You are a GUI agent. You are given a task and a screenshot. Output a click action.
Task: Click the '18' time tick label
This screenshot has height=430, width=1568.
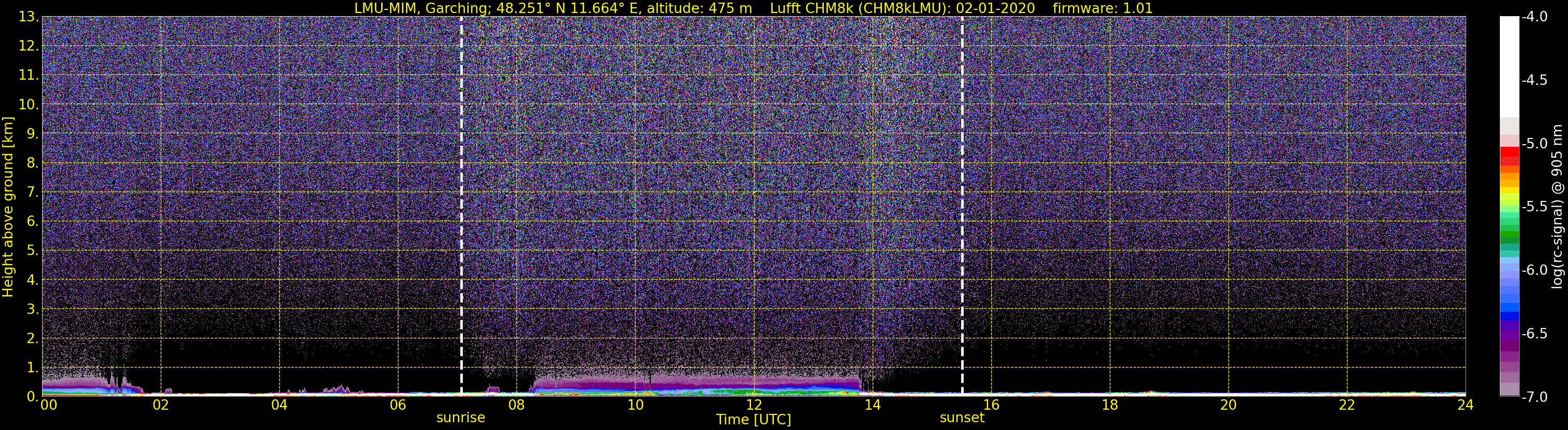pyautogui.click(x=1110, y=405)
